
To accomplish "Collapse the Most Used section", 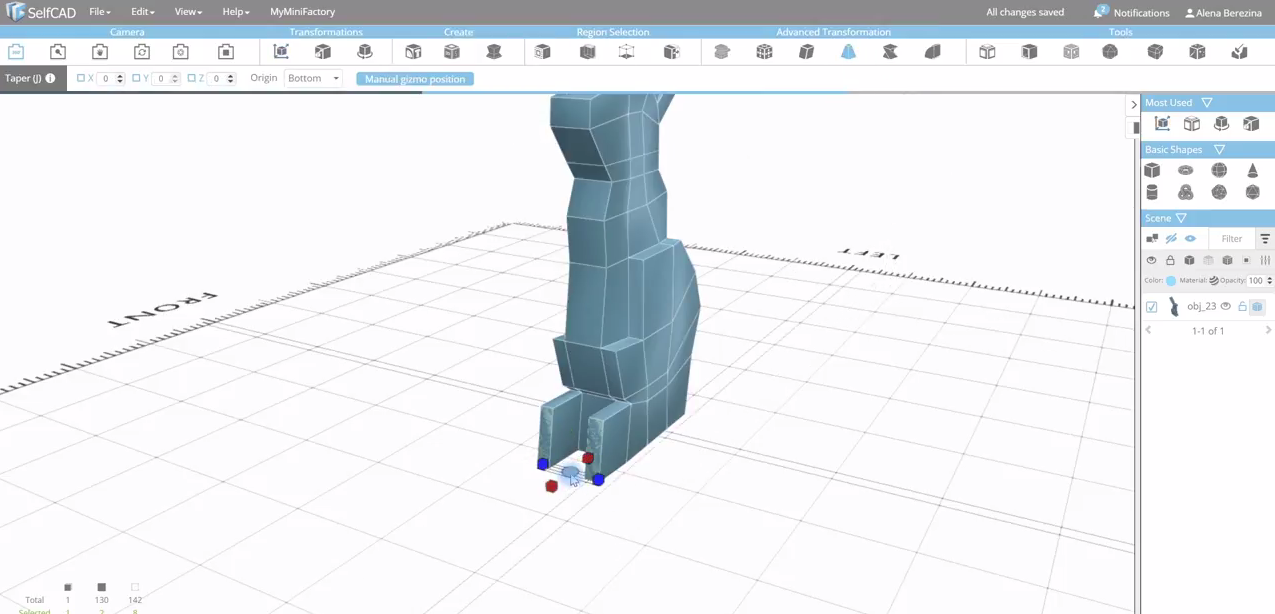I will tap(1207, 103).
